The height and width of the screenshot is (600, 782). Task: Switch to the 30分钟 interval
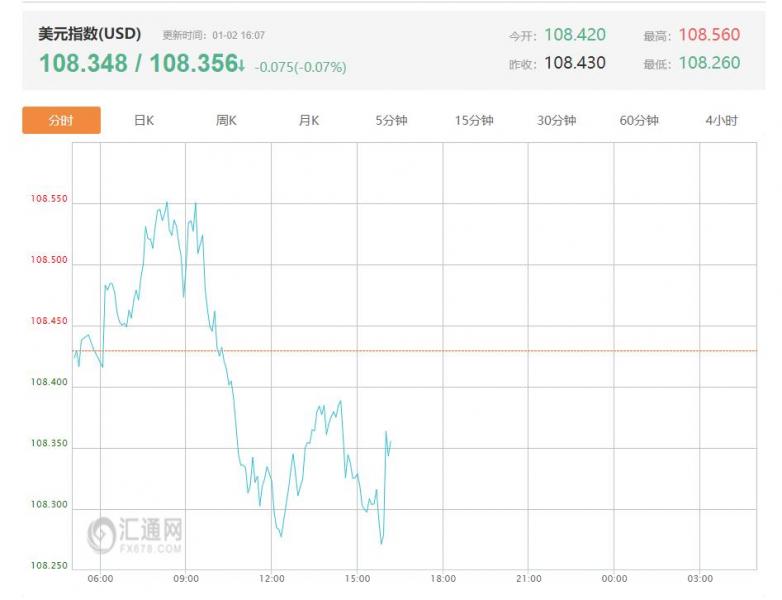(x=556, y=121)
